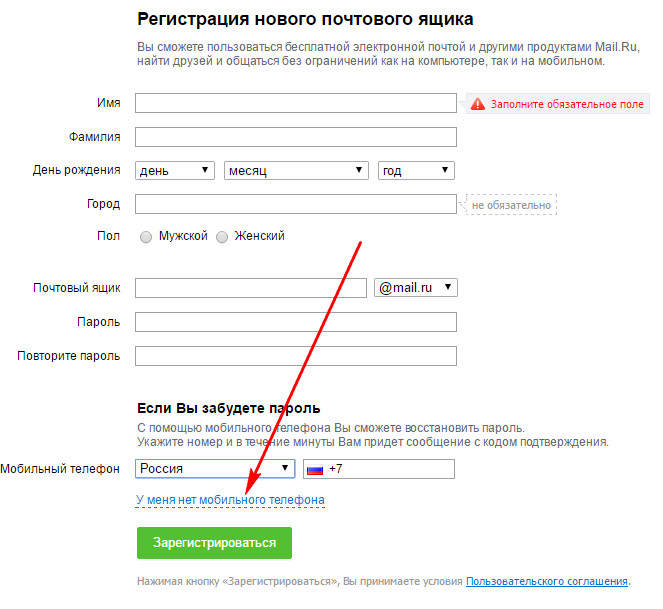
Task: Select the Женский radio button
Action: pos(223,237)
